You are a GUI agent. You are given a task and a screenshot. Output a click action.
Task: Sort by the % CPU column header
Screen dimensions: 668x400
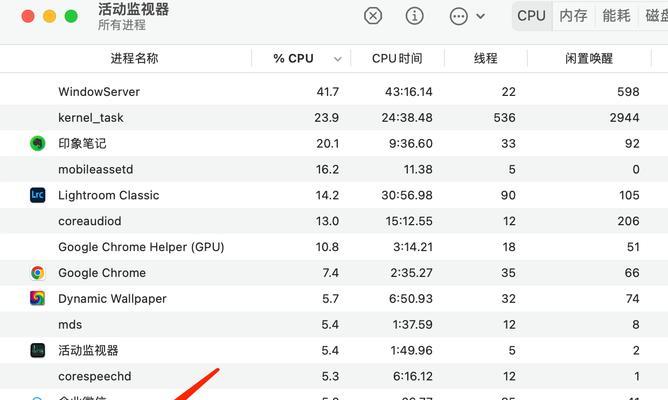pyautogui.click(x=294, y=58)
